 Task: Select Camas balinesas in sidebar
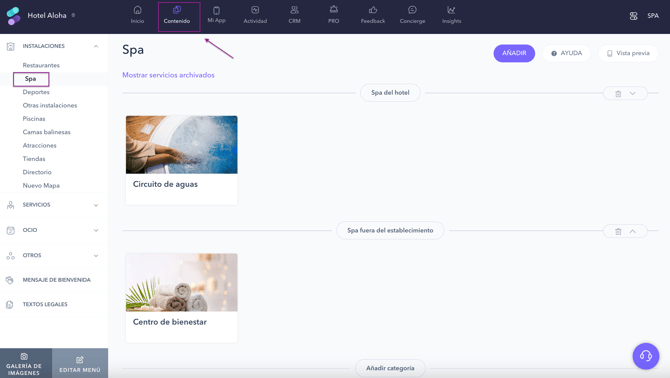point(47,132)
